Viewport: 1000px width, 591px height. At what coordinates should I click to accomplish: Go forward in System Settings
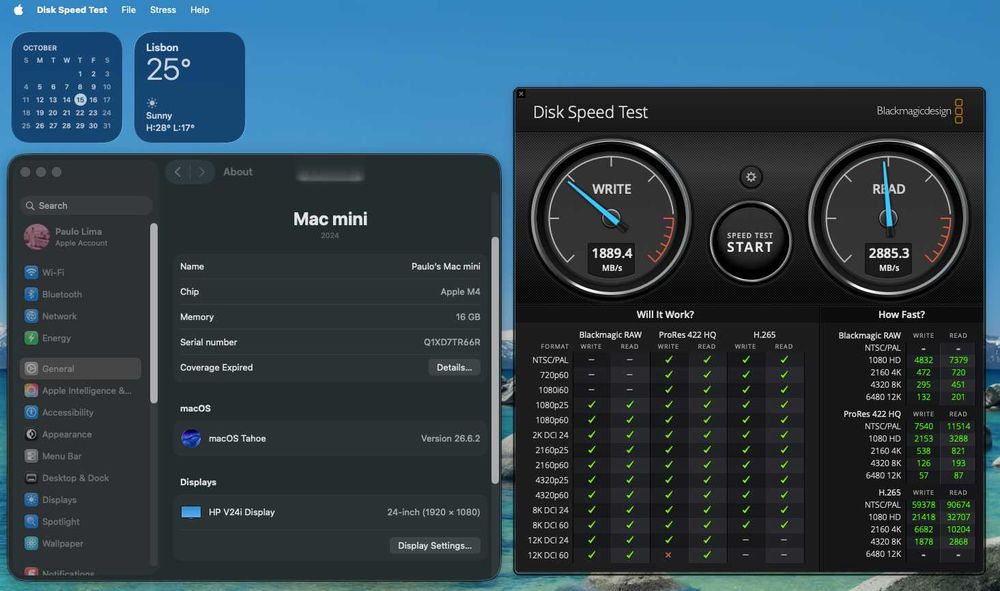[x=202, y=171]
